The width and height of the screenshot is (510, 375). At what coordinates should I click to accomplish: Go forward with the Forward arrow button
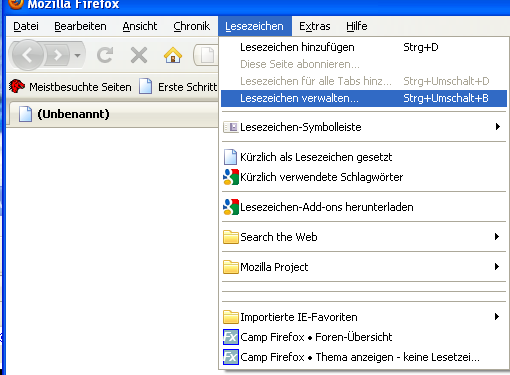click(58, 55)
